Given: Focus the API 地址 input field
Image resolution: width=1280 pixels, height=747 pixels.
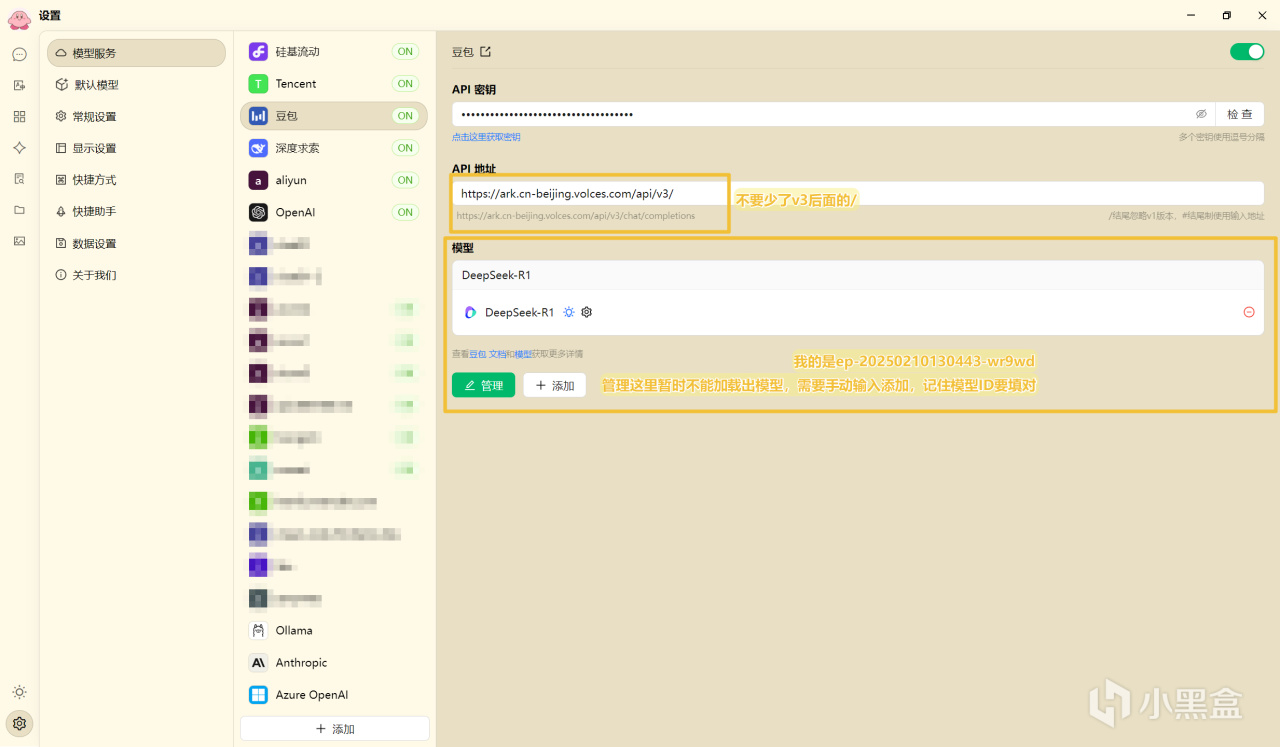Looking at the screenshot, I should 858,194.
